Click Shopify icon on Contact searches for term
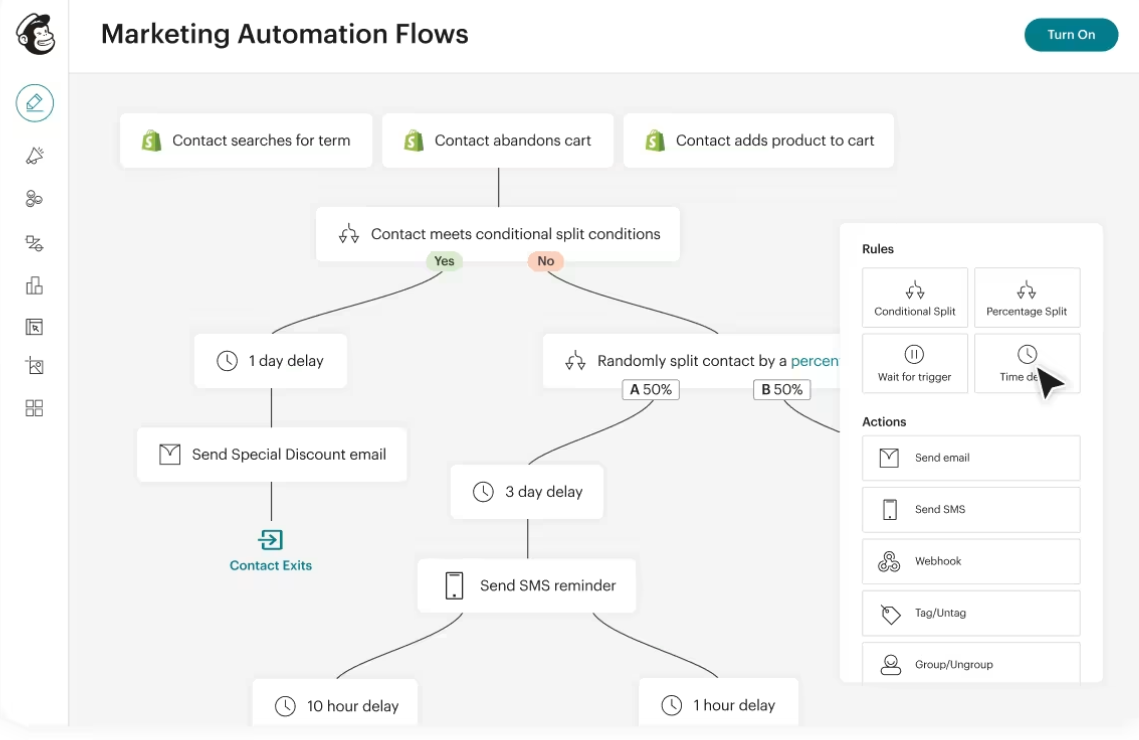The height and width of the screenshot is (740, 1139). pos(151,141)
